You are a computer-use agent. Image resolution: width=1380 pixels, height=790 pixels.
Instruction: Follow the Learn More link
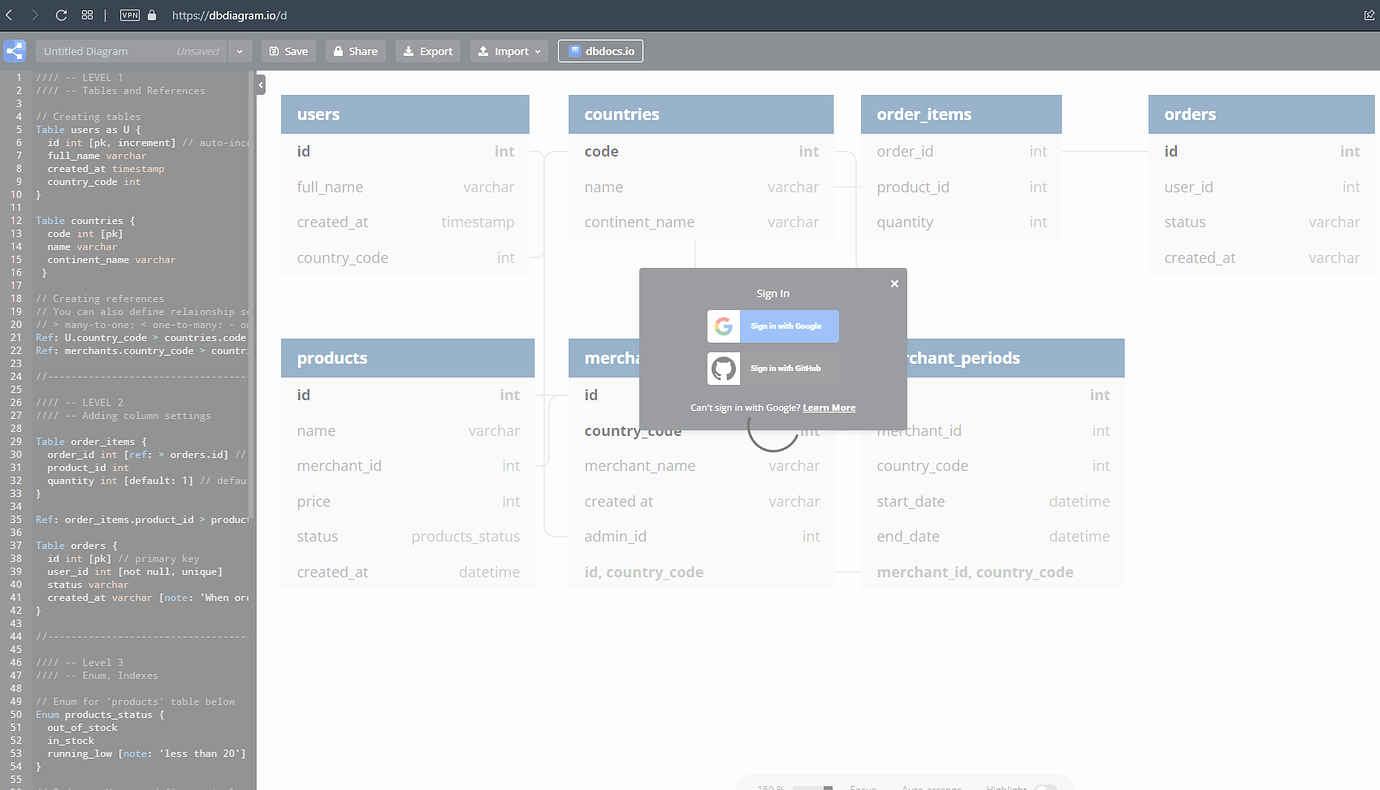[x=829, y=408]
